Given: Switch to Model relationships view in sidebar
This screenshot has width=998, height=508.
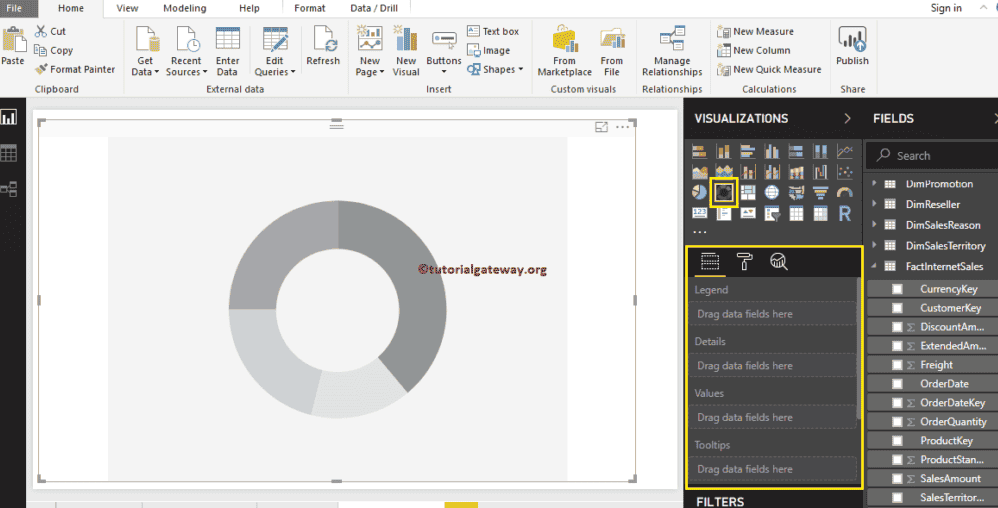Looking at the screenshot, I should [9, 189].
